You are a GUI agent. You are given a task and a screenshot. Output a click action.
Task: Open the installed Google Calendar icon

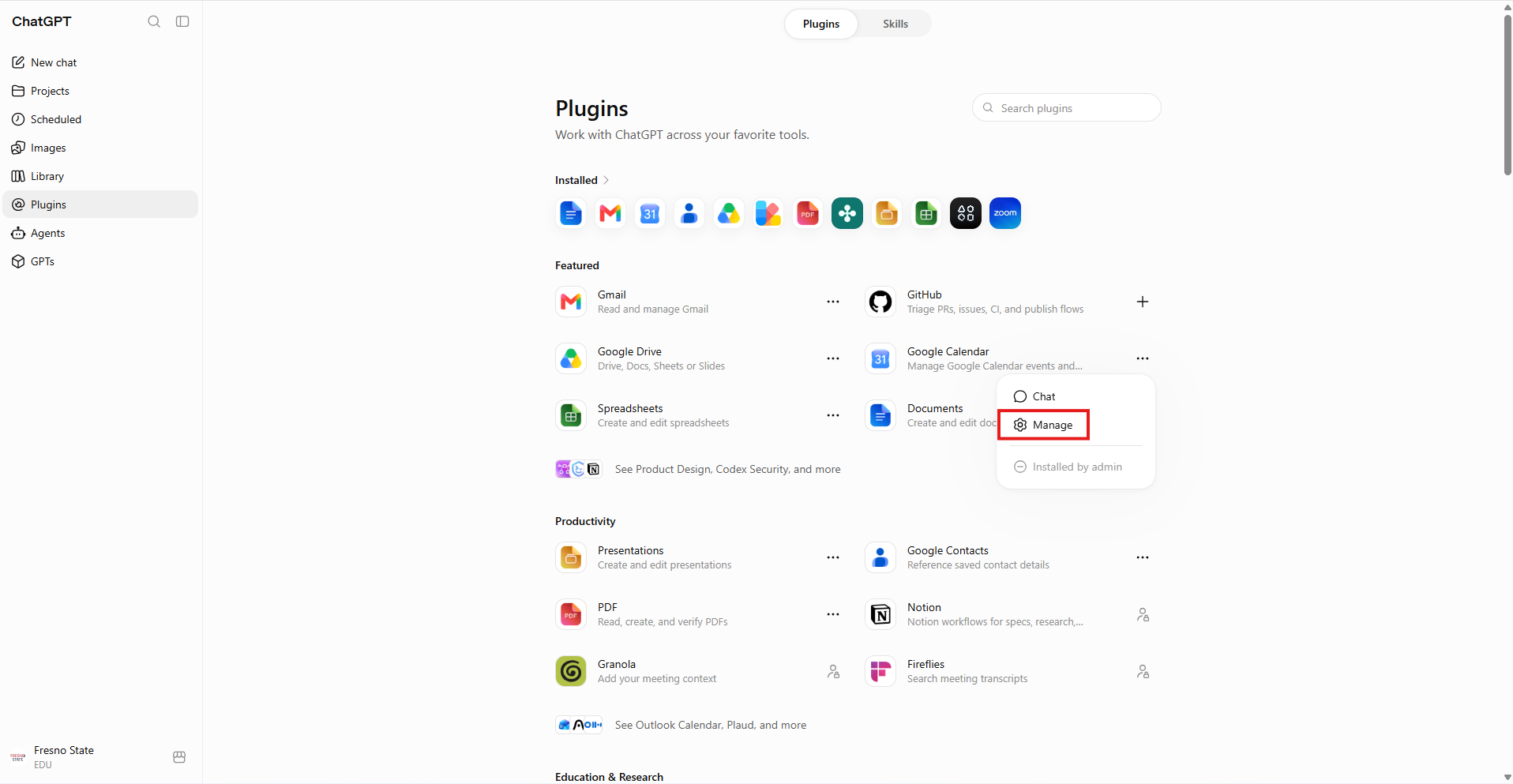pos(650,213)
